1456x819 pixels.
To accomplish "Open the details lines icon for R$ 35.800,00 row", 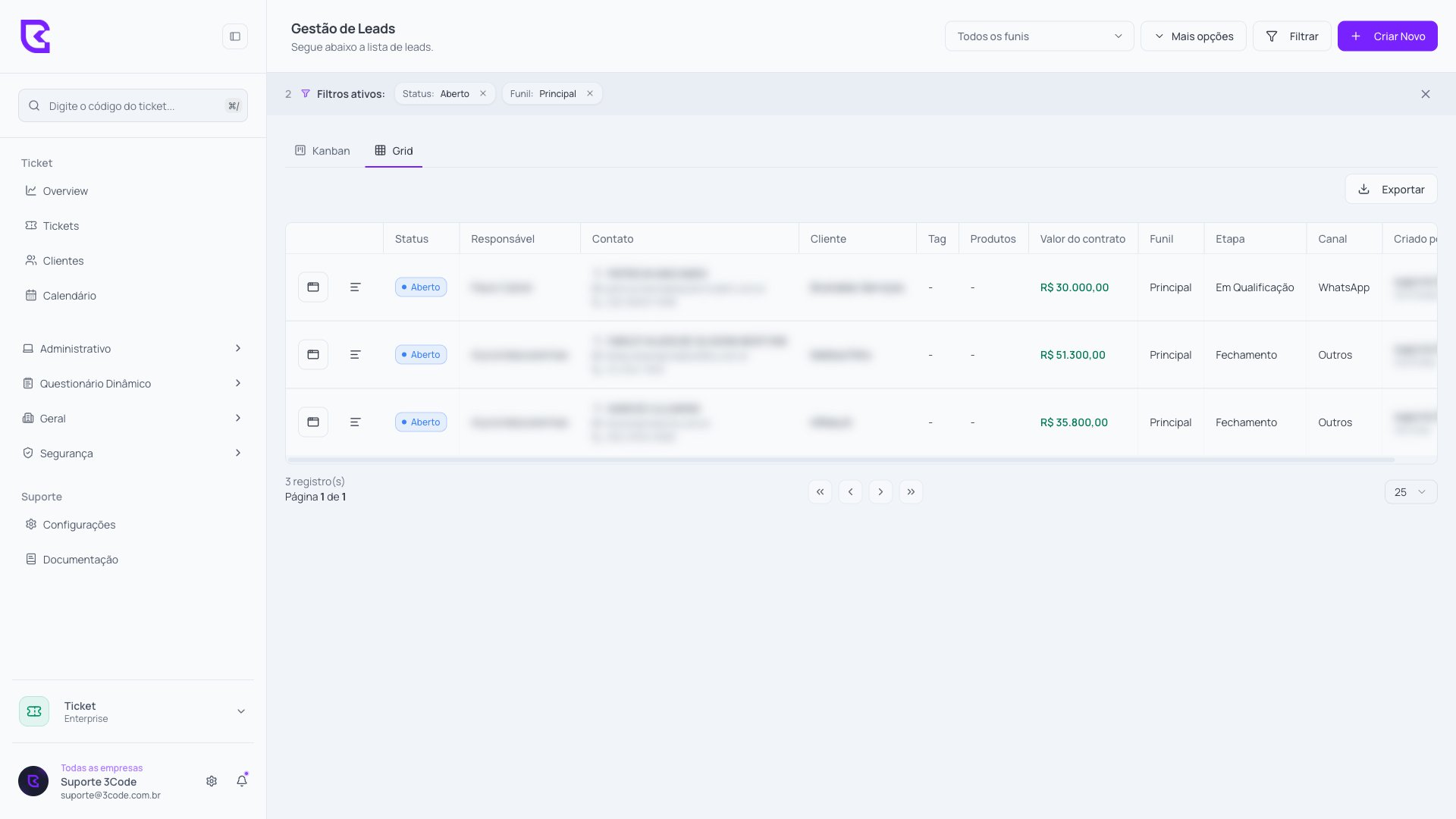I will 355,422.
